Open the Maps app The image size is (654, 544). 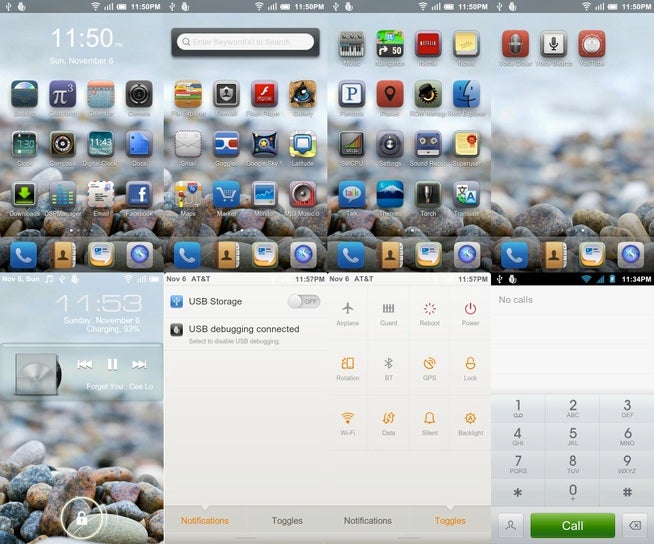pos(188,194)
